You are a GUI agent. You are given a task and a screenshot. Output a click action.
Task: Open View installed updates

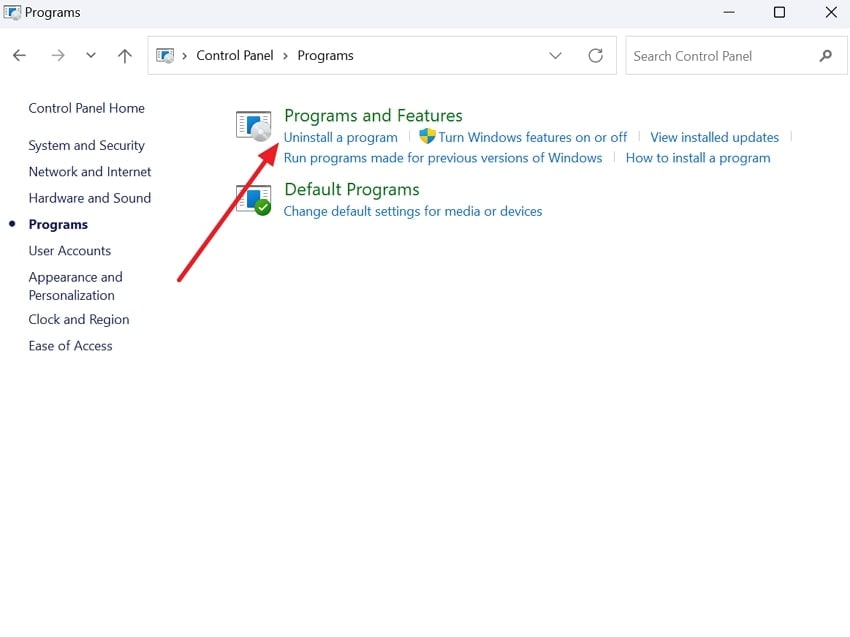714,137
